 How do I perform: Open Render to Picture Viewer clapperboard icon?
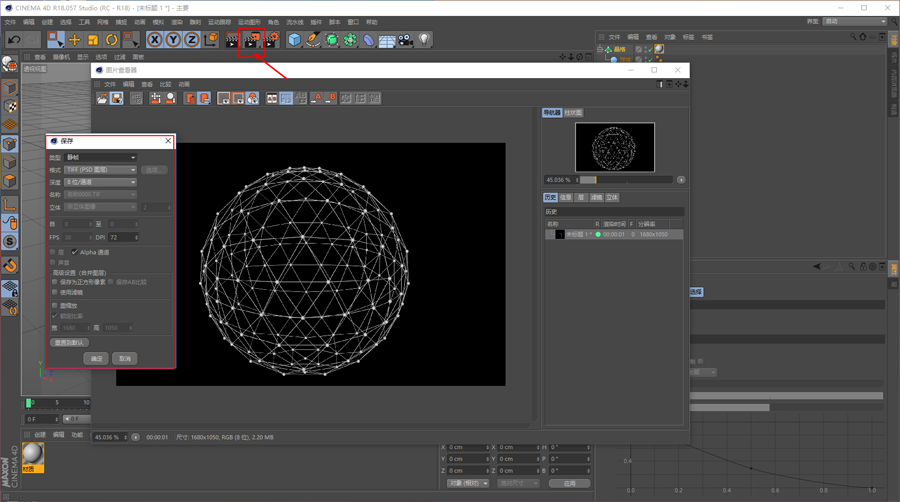251,40
